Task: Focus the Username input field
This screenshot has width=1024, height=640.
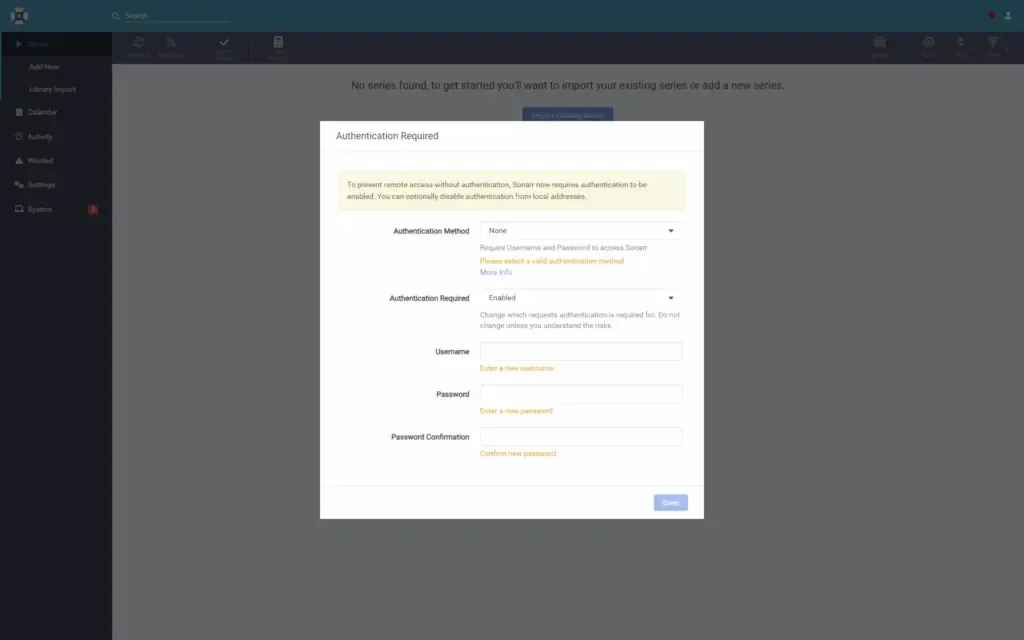Action: [581, 351]
